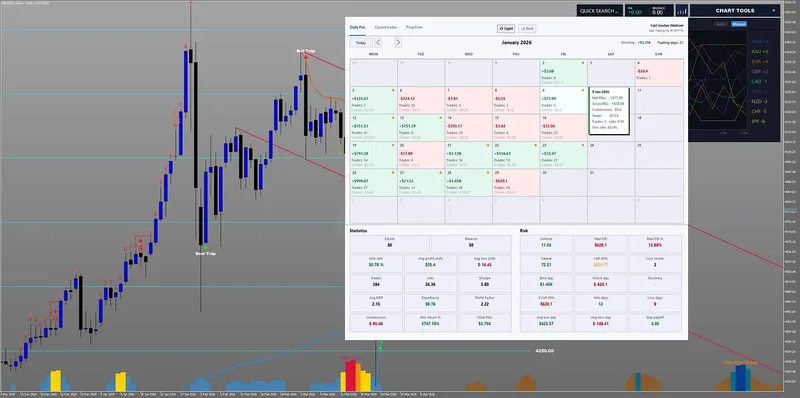This screenshot has height=398, width=800.
Task: Open the bar chart stats icon
Action: 682,11
